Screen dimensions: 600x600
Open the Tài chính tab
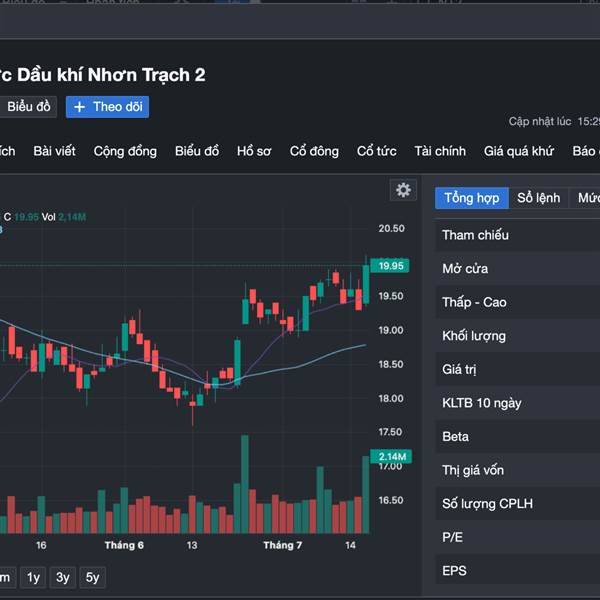tap(440, 151)
